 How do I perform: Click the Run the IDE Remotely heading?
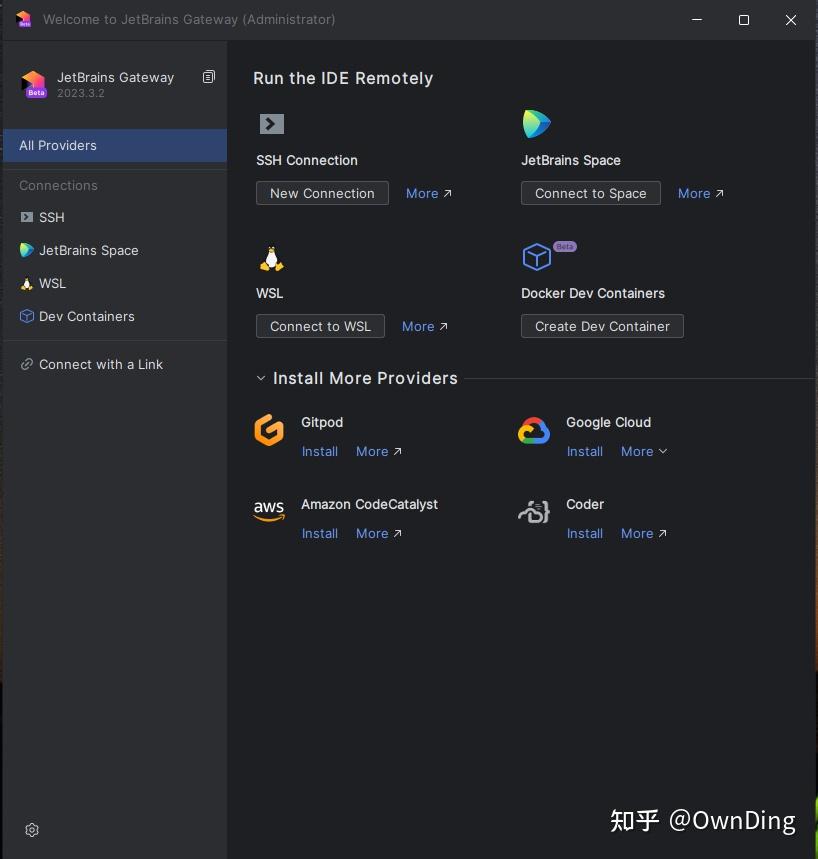tap(343, 78)
